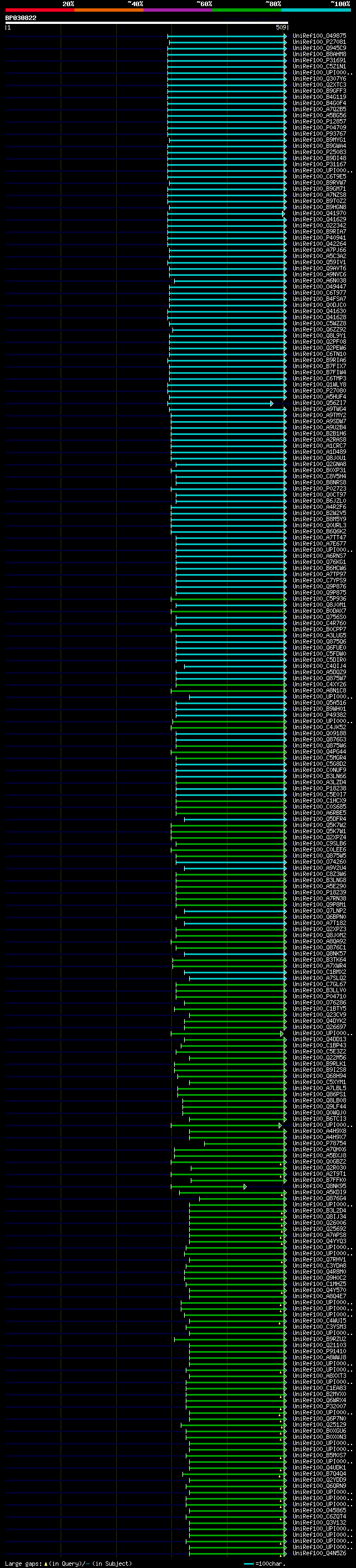356x1568 pixels.
Task: Click the shortened alignment bar for Q56ZI7
Action: point(220,404)
